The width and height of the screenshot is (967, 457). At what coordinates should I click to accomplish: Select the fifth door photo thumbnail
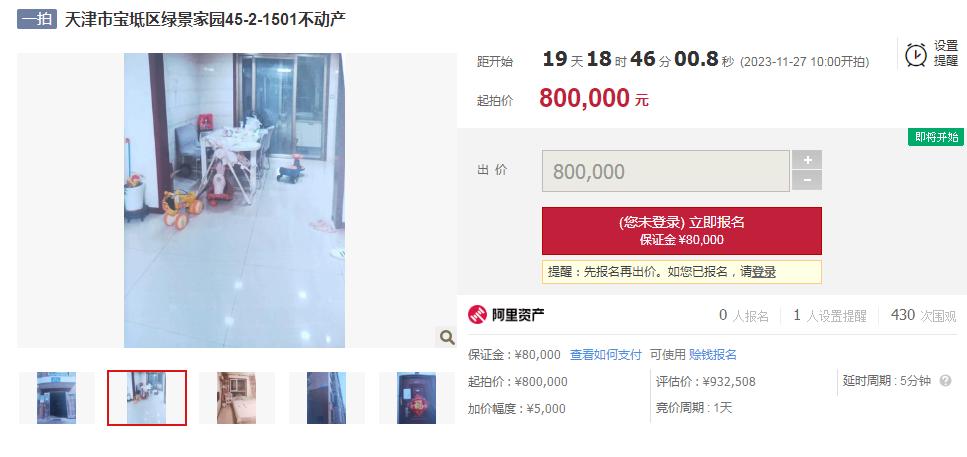[416, 398]
